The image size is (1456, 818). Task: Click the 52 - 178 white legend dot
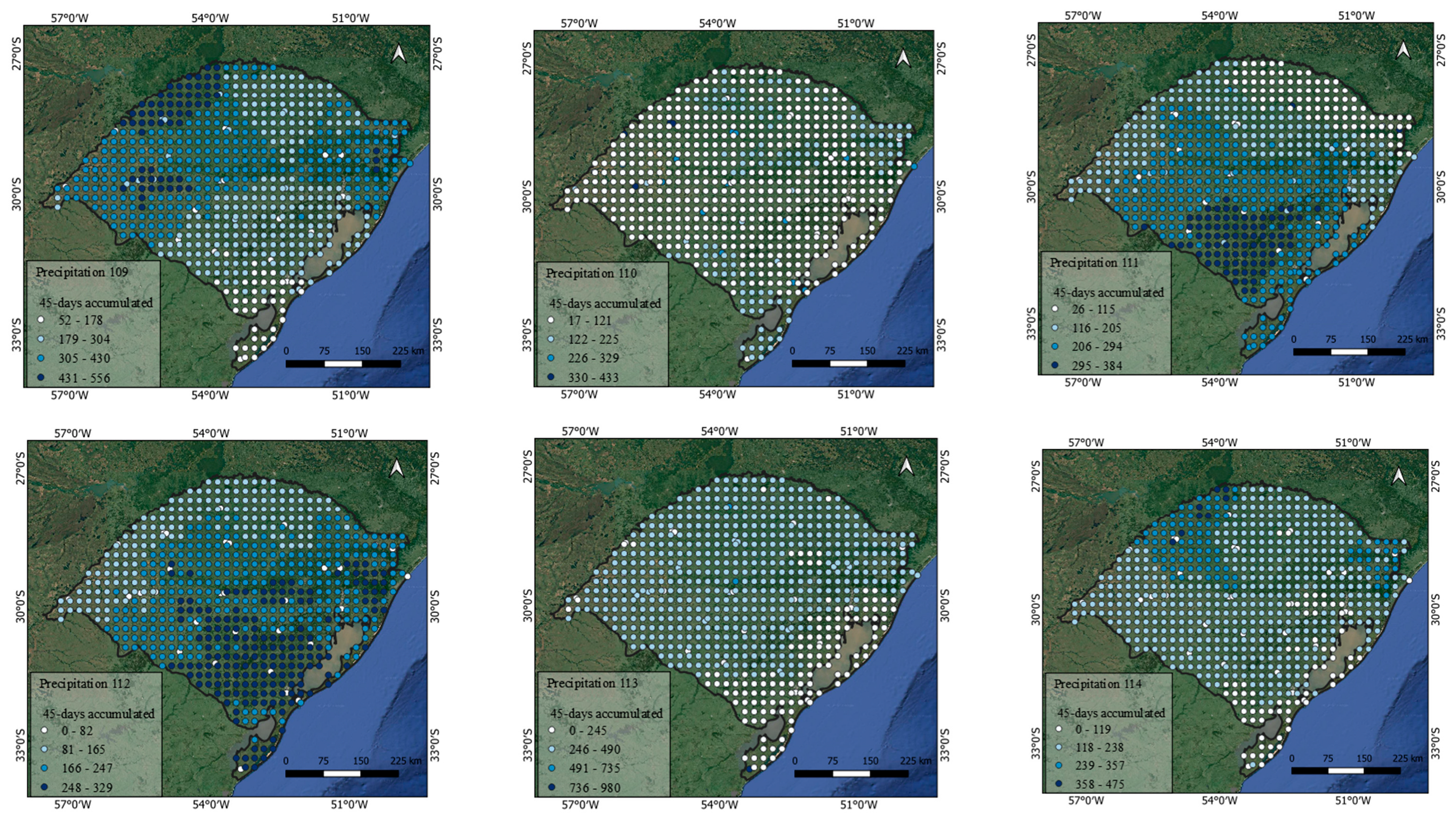[42, 320]
